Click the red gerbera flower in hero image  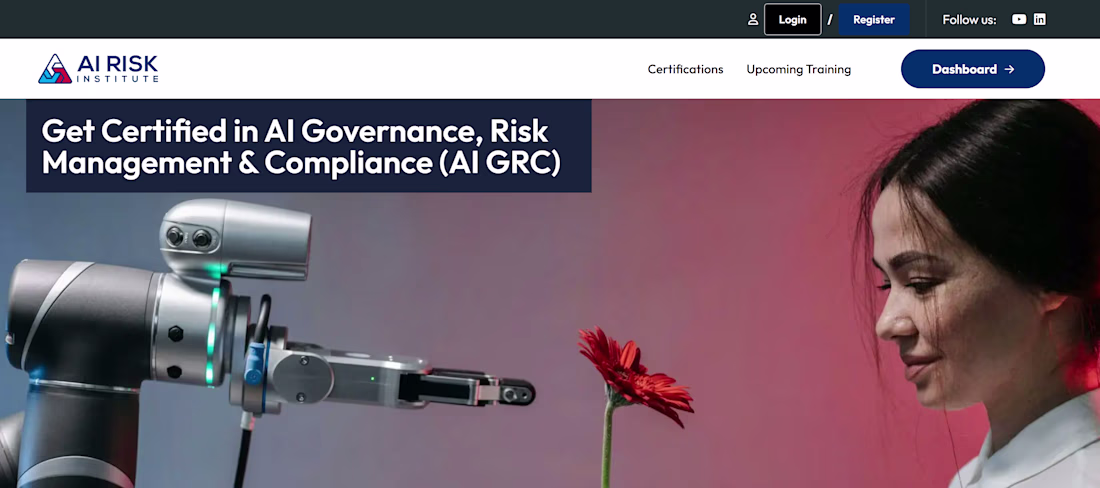tap(635, 374)
